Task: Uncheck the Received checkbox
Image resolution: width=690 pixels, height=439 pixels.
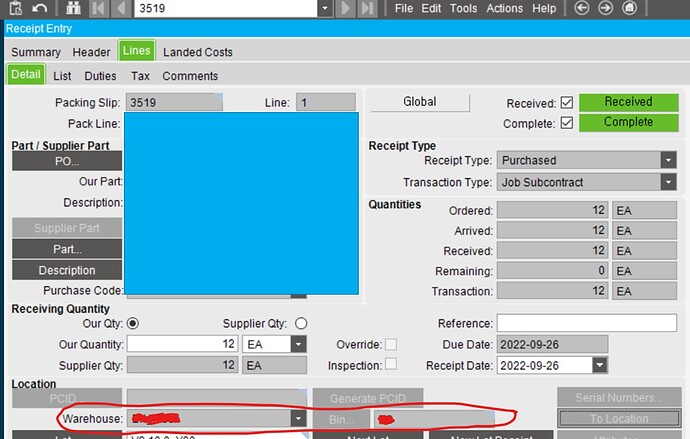Action: coord(567,103)
